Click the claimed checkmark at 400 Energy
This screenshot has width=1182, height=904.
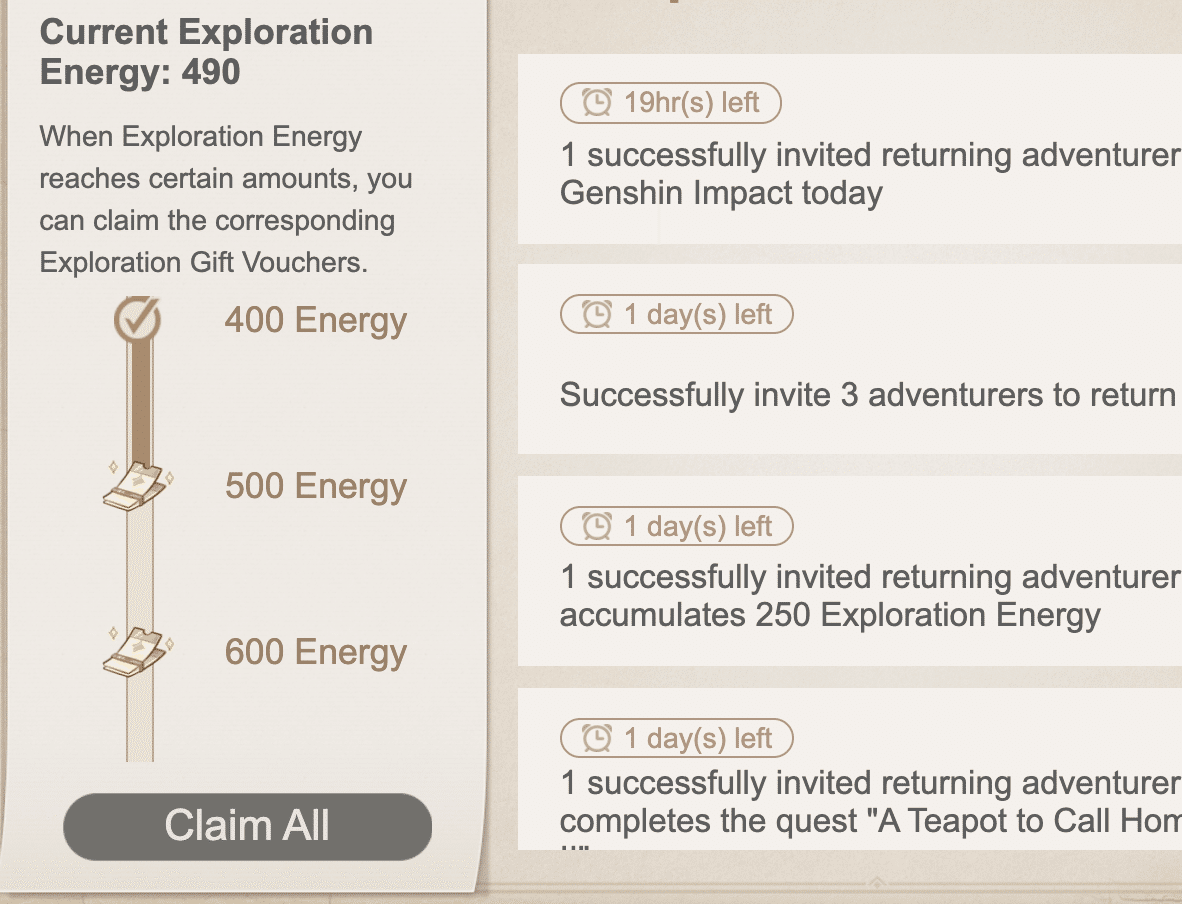[x=138, y=320]
